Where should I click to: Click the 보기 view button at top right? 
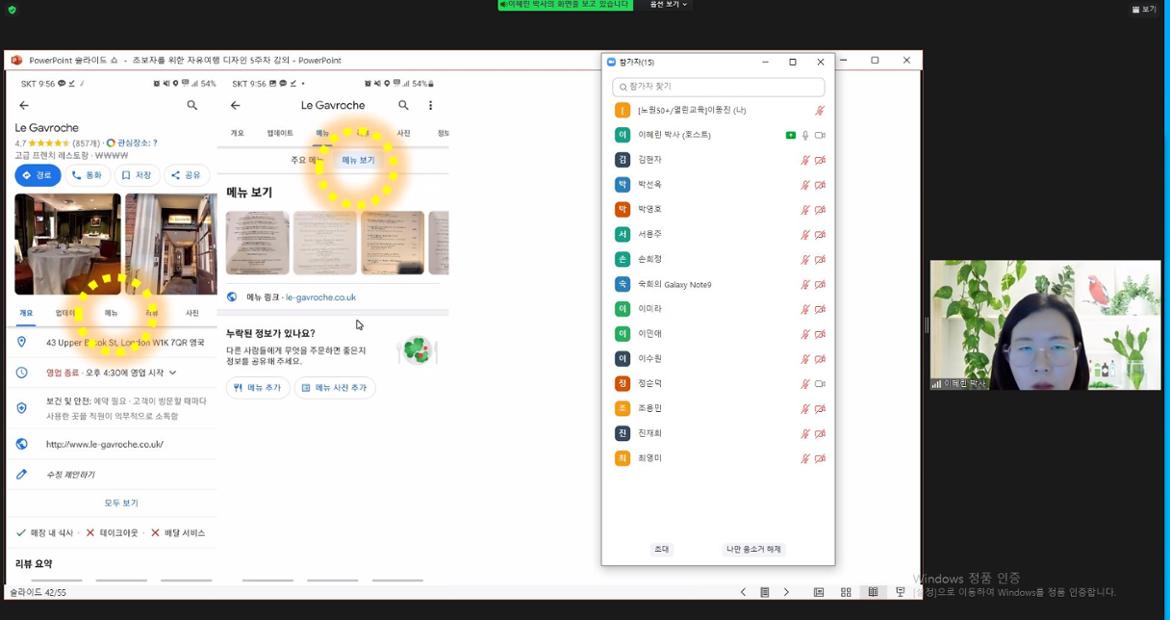1144,10
